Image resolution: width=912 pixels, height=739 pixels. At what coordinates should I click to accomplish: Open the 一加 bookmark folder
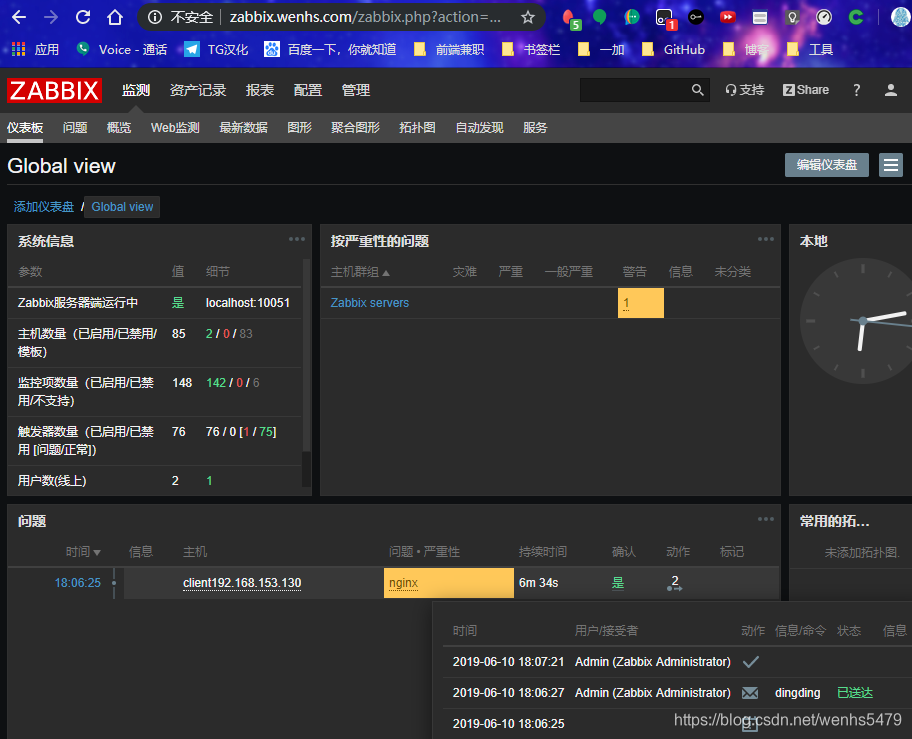(x=601, y=49)
